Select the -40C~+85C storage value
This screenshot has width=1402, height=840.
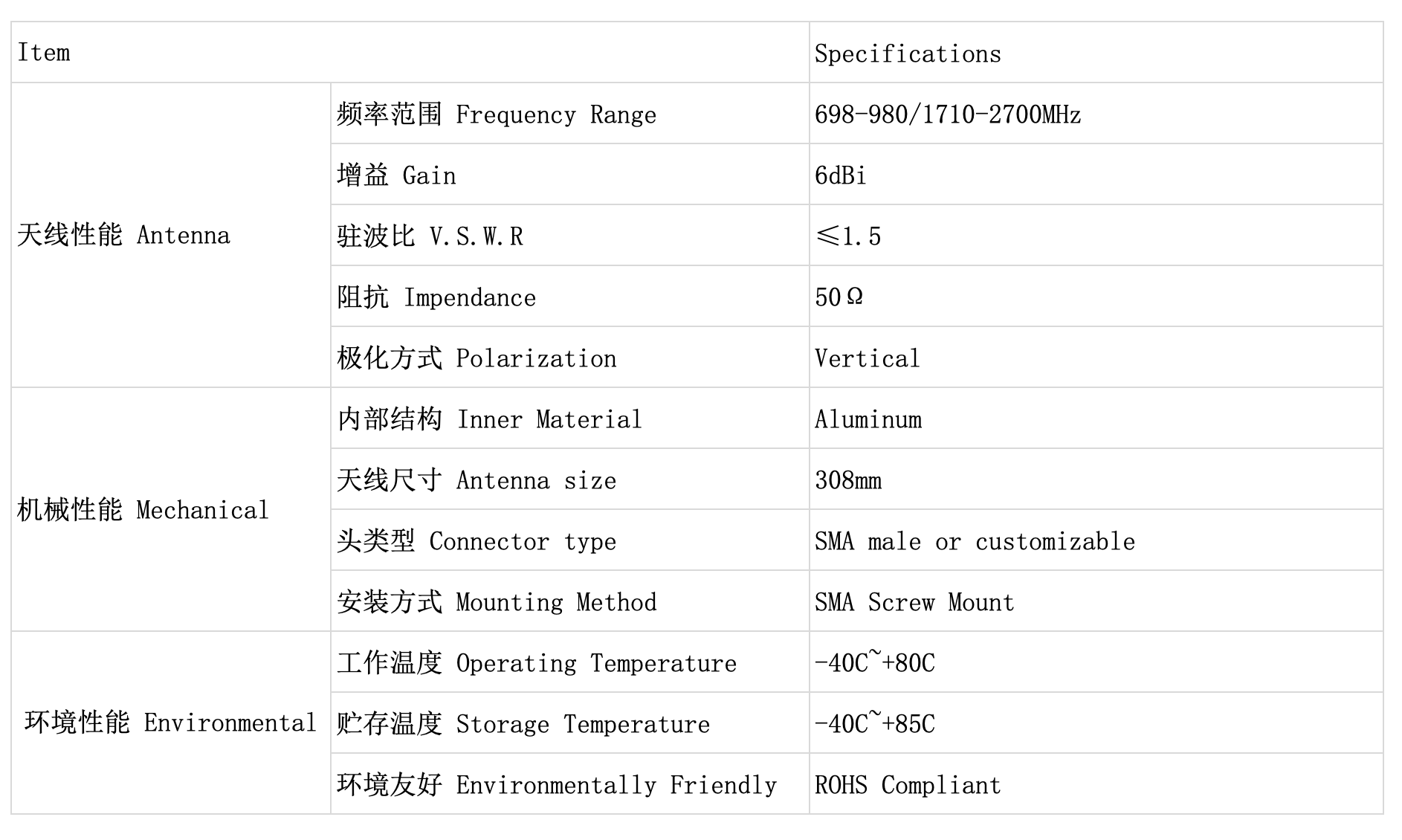point(875,723)
